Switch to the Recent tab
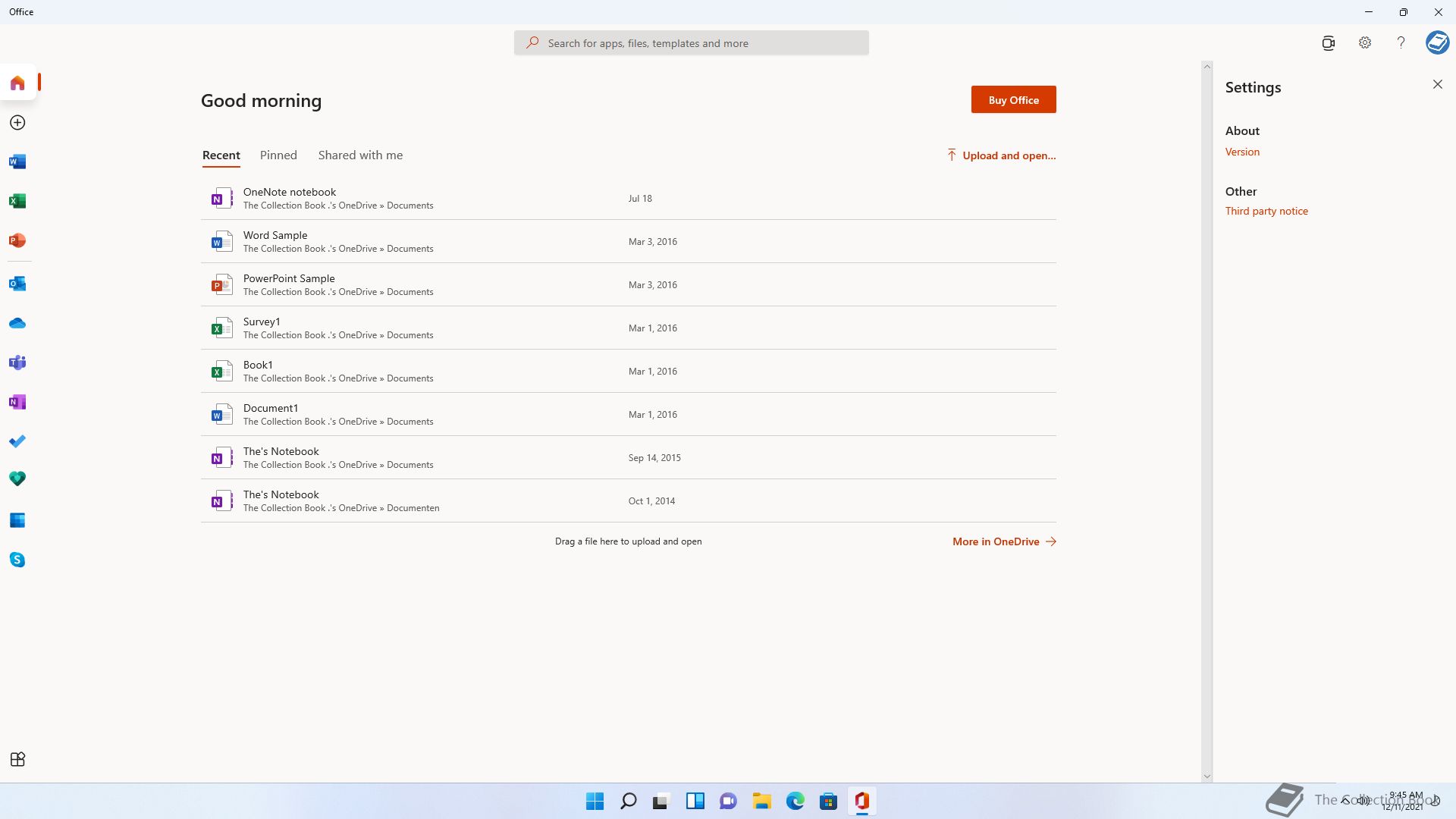Screen dimensions: 1456x819 (221, 155)
